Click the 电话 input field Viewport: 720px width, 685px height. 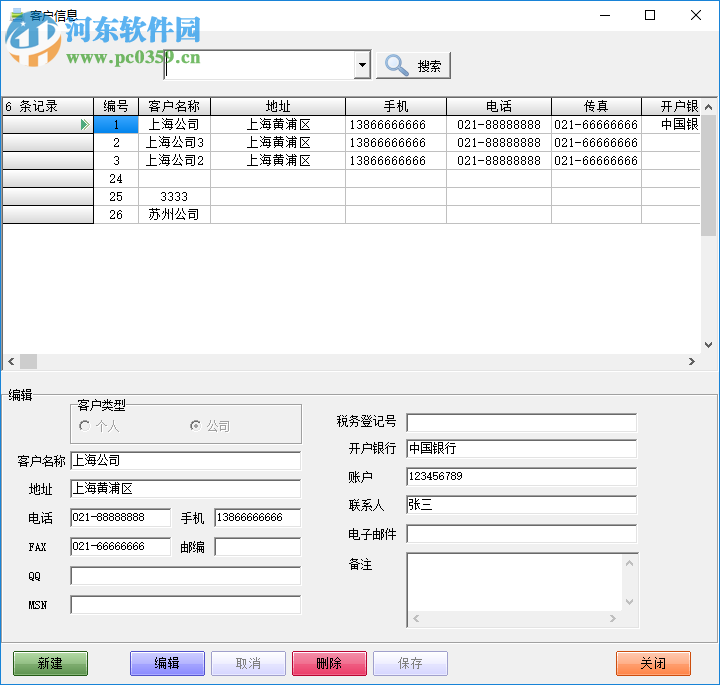click(x=120, y=517)
